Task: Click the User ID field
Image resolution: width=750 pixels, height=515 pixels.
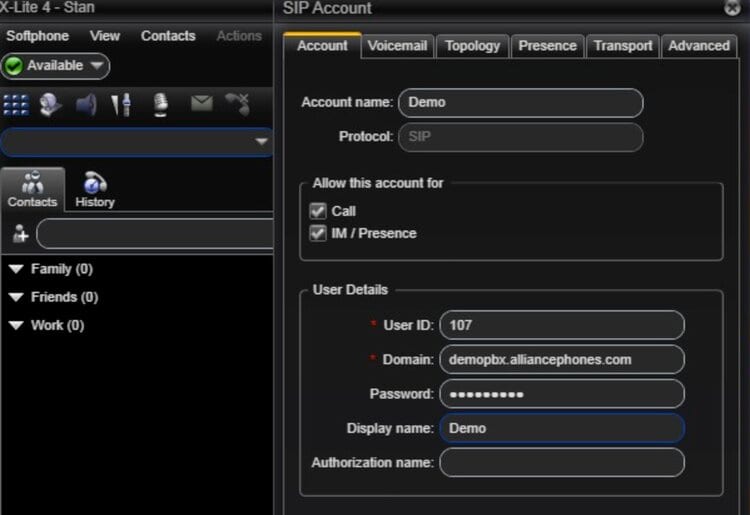Action: click(562, 325)
